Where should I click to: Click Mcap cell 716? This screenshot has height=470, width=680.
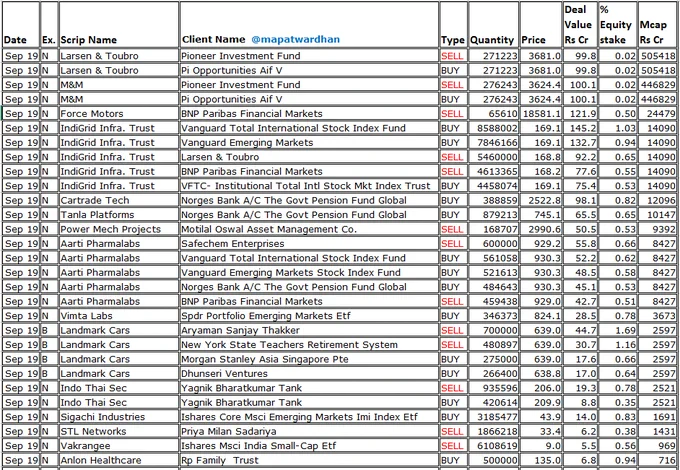coord(657,460)
